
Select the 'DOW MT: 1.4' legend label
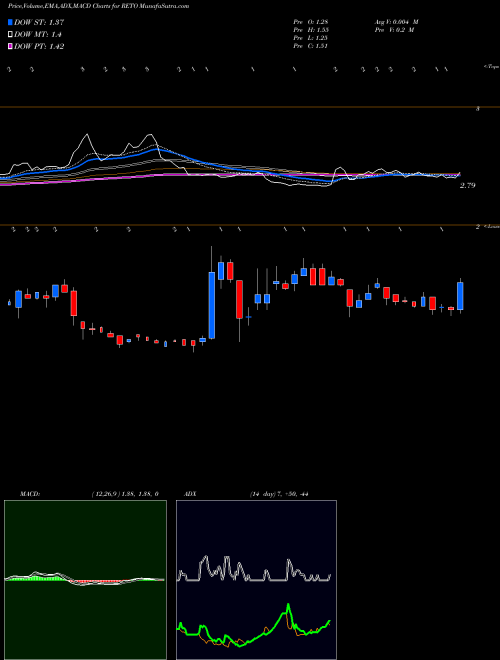pyautogui.click(x=38, y=35)
